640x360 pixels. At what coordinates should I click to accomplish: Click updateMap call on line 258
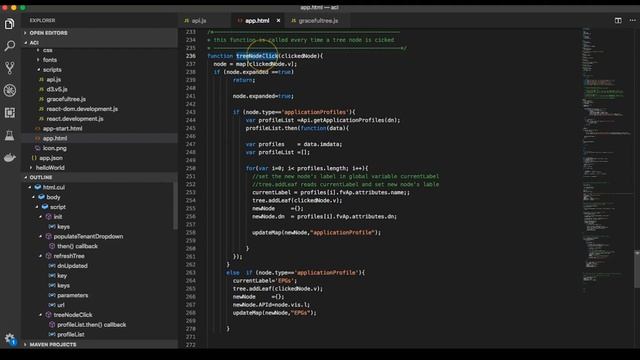316,233
